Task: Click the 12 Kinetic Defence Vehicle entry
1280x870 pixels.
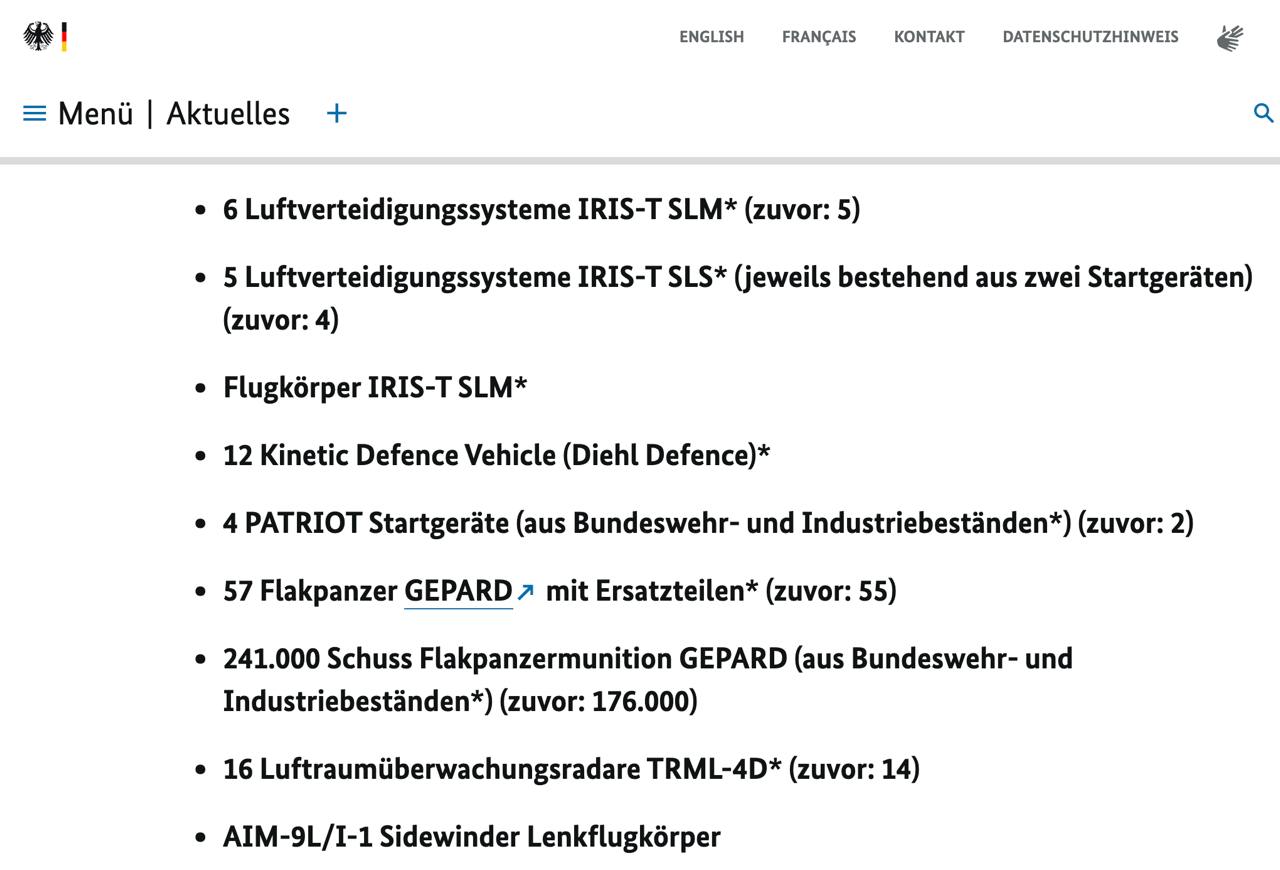Action: click(496, 455)
